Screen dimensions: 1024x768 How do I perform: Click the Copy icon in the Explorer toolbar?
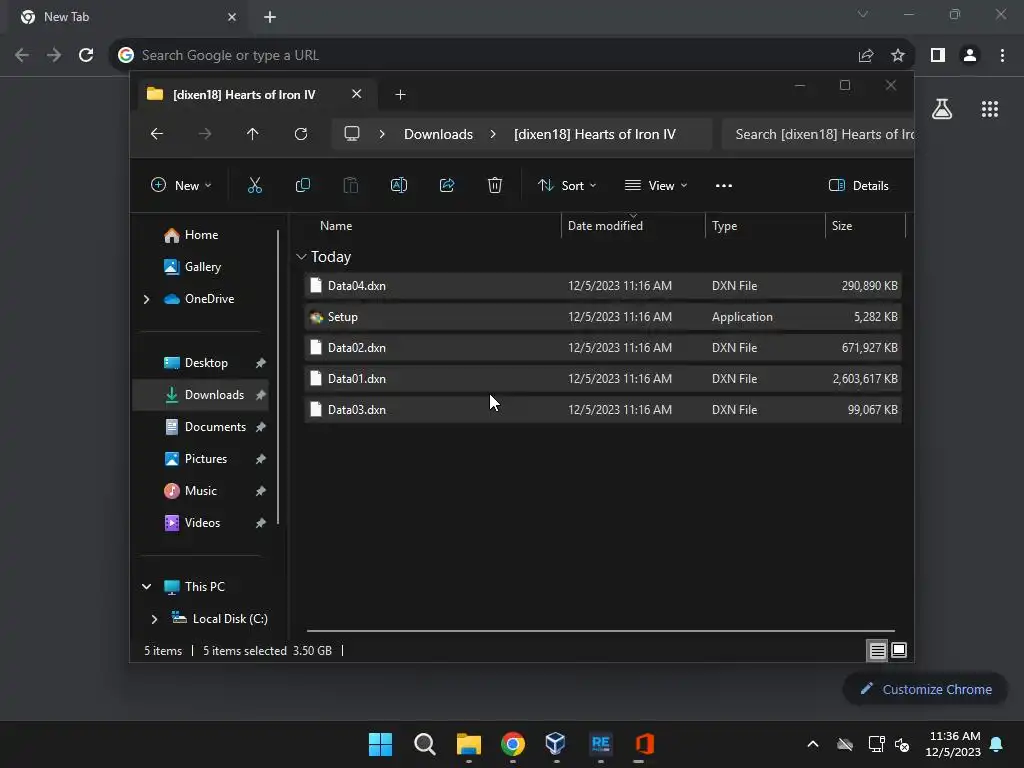302,185
